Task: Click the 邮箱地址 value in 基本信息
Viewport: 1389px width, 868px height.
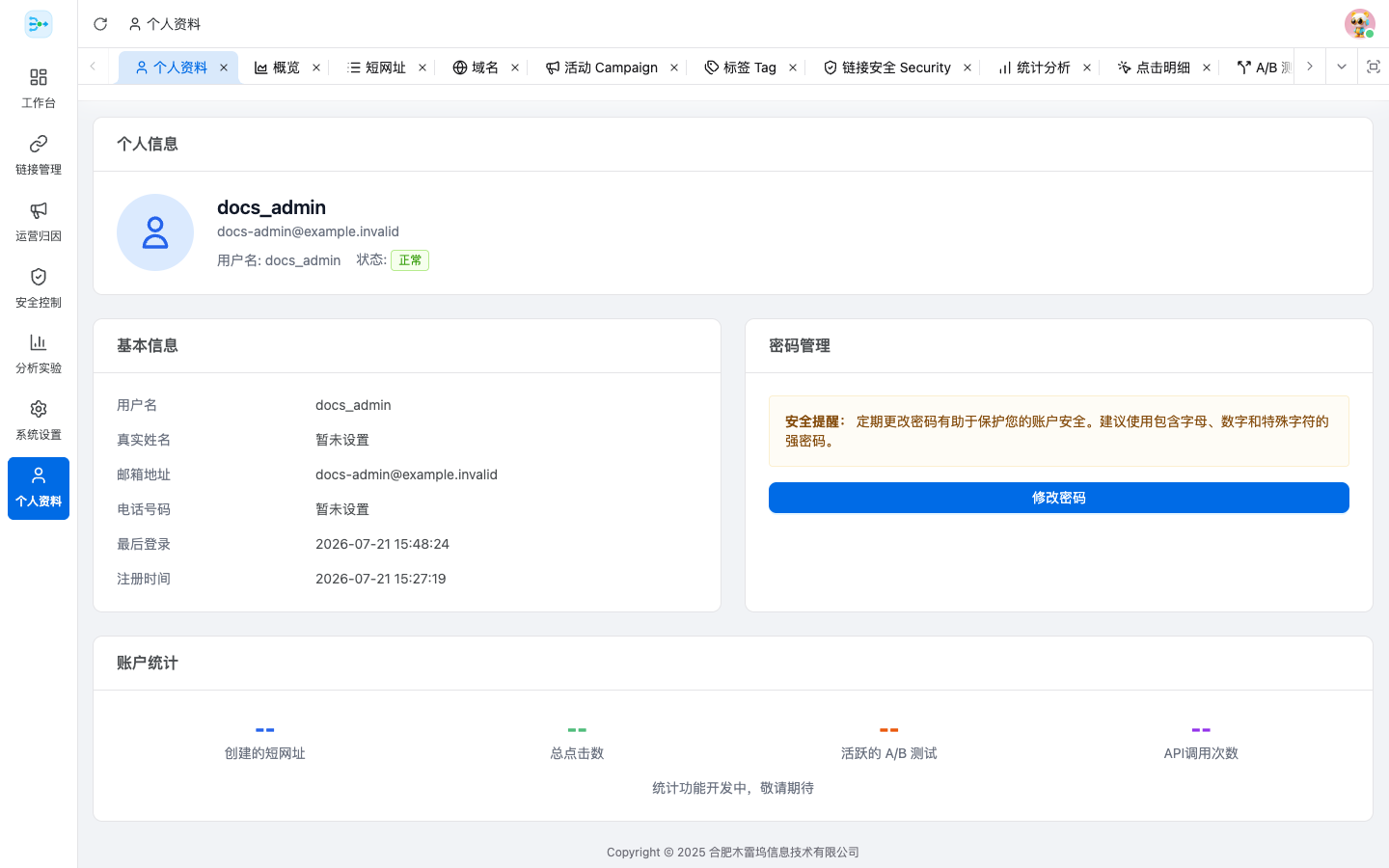Action: 406,475
